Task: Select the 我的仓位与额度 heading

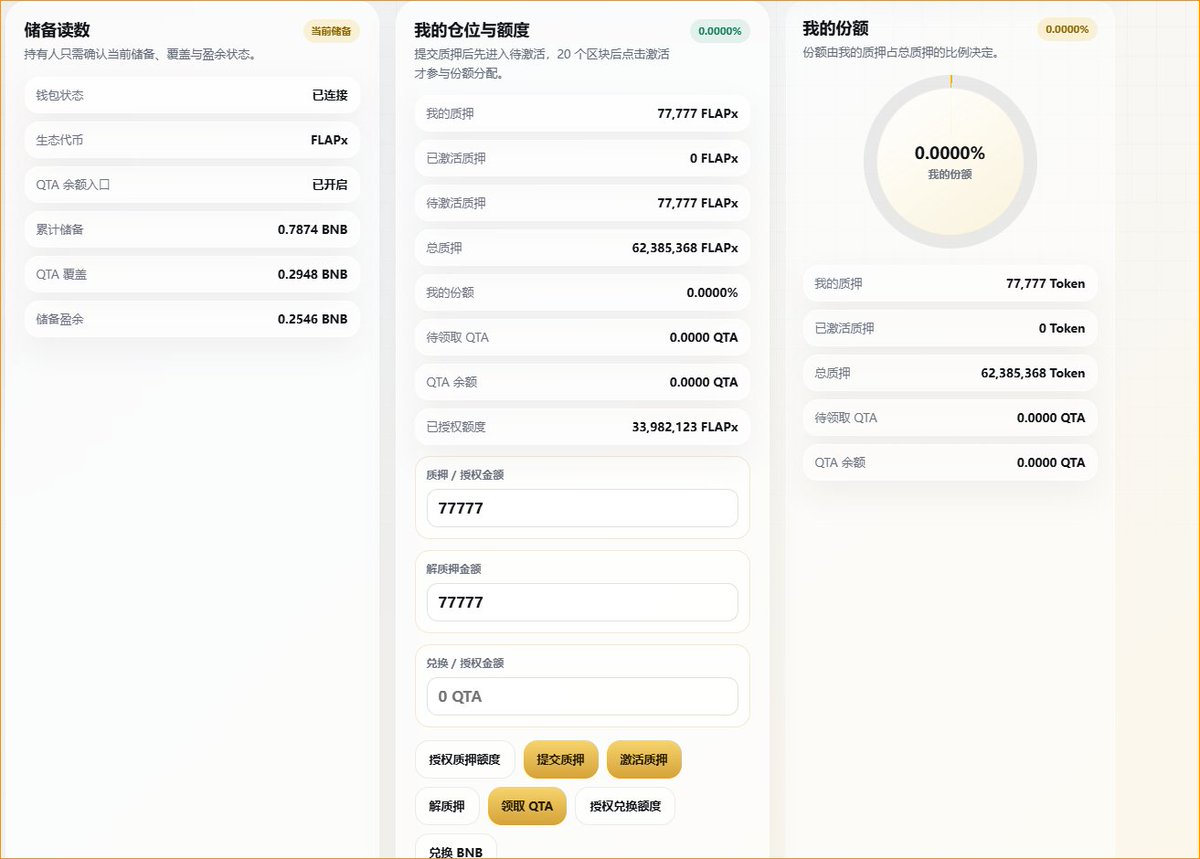Action: (472, 30)
